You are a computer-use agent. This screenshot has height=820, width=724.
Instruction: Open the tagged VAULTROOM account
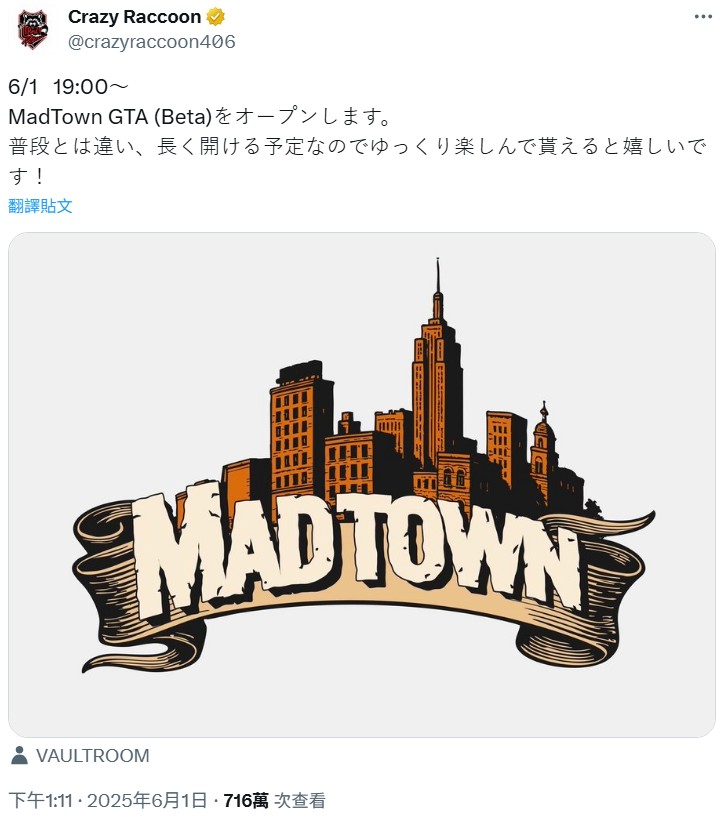tap(93, 756)
